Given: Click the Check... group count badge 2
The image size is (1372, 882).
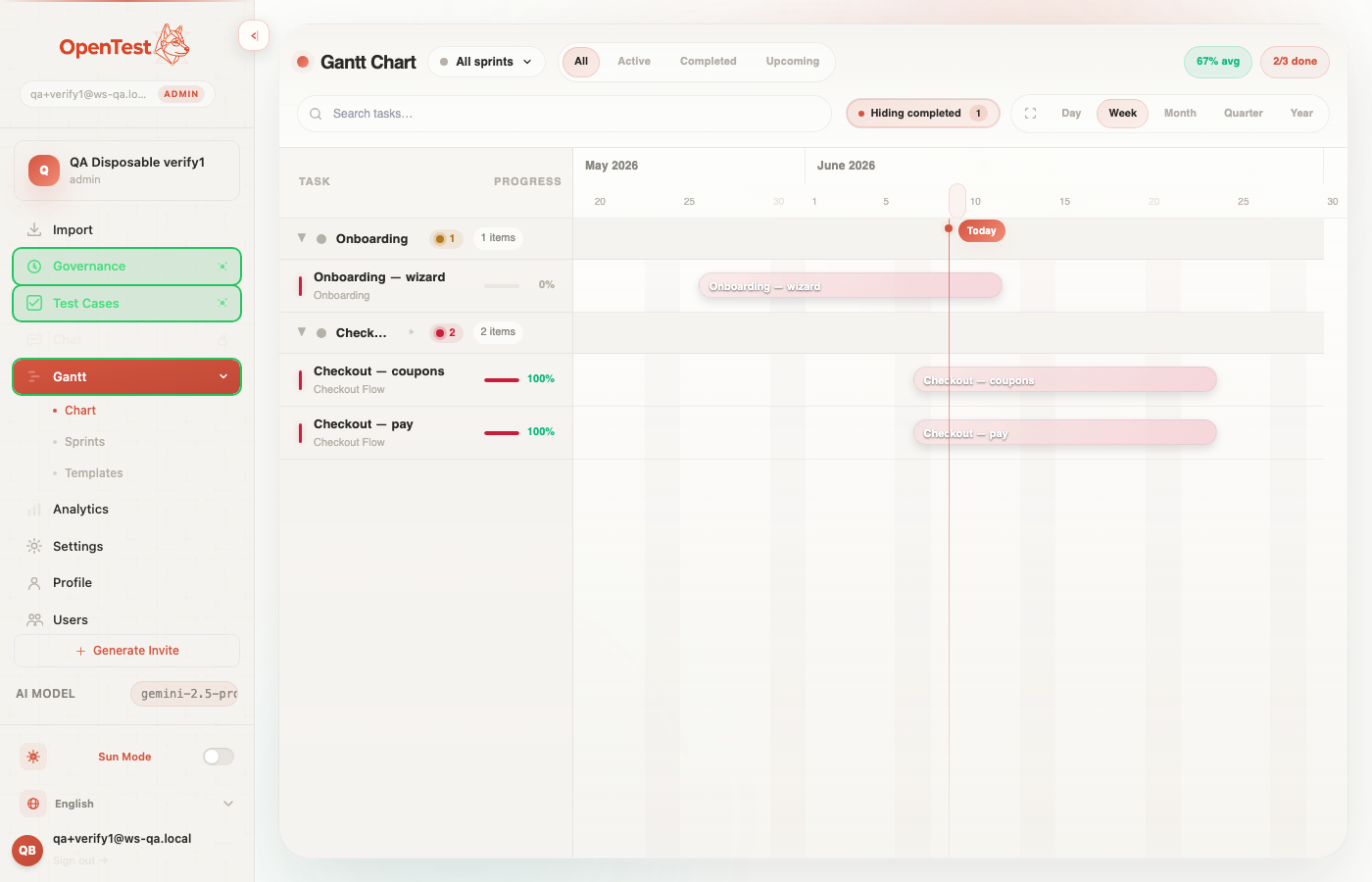Looking at the screenshot, I should 446,333.
